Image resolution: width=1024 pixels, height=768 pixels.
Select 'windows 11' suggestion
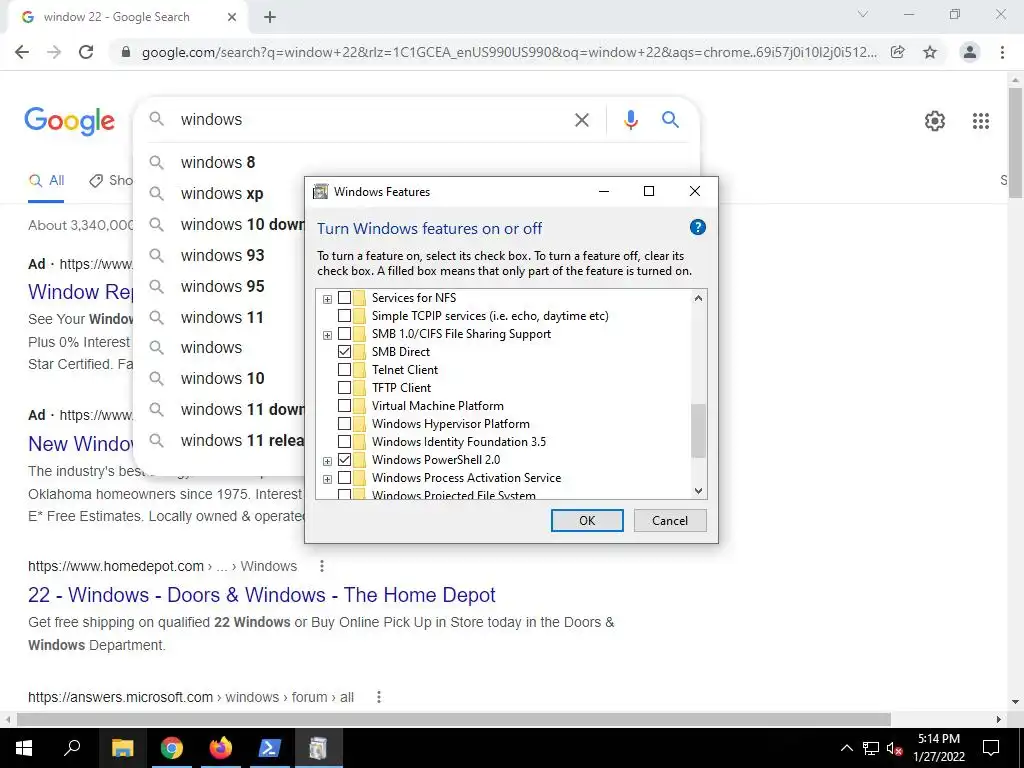point(222,317)
